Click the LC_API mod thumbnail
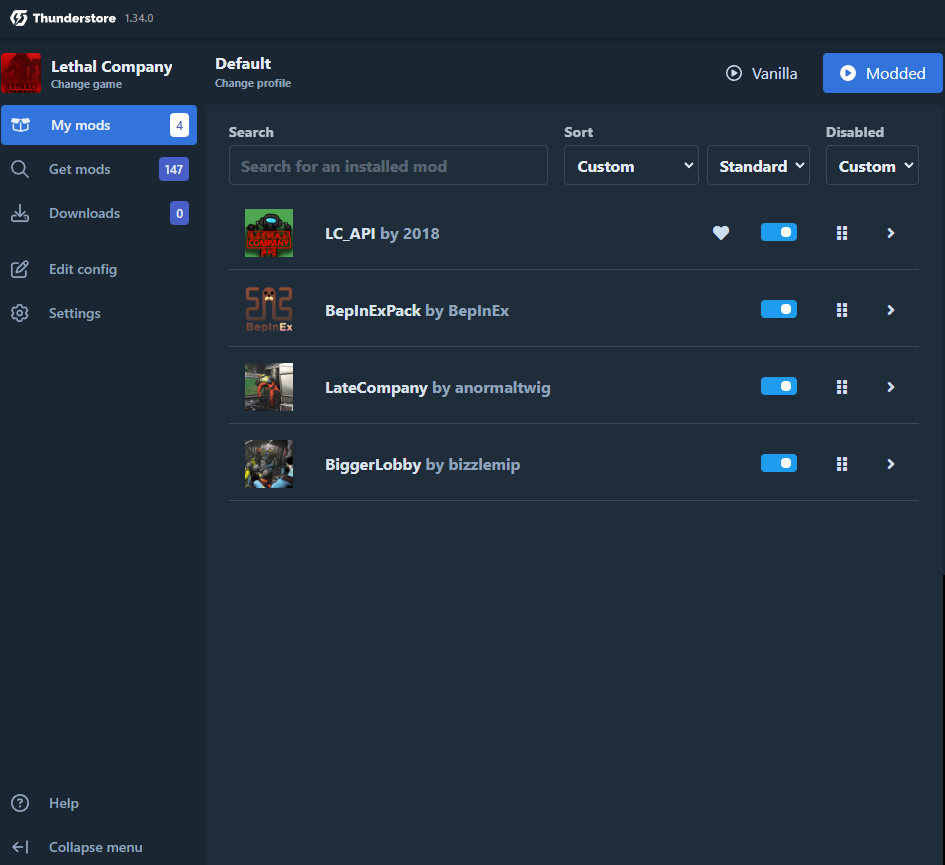945x865 pixels. point(269,233)
